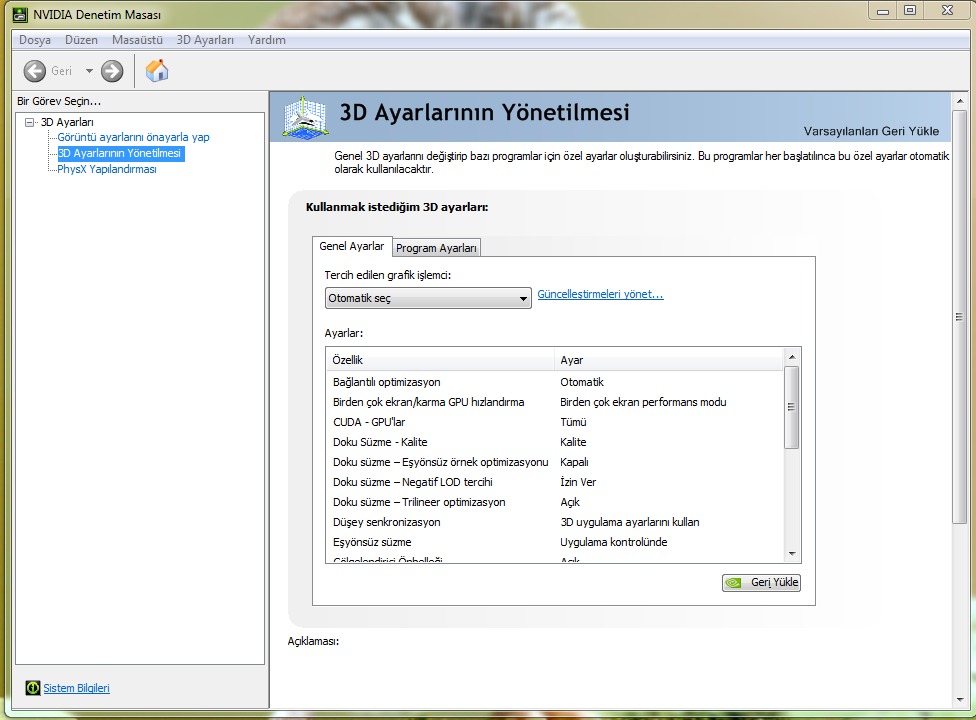
Task: Click the Özellik column header
Action: (440, 360)
